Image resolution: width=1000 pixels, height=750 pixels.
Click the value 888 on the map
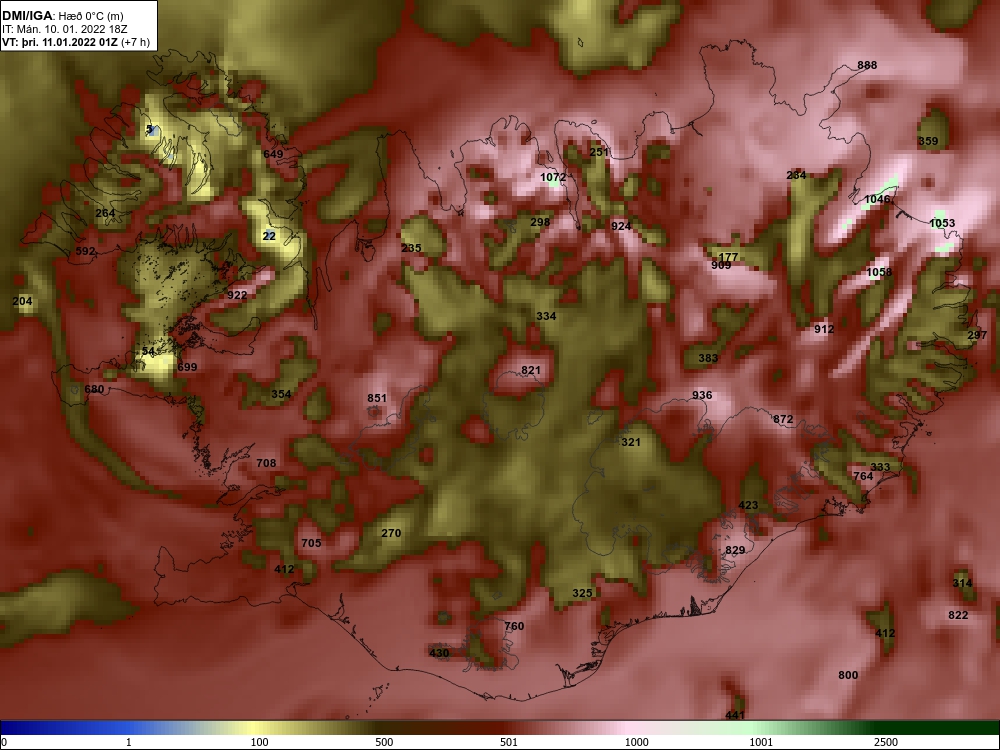click(867, 65)
